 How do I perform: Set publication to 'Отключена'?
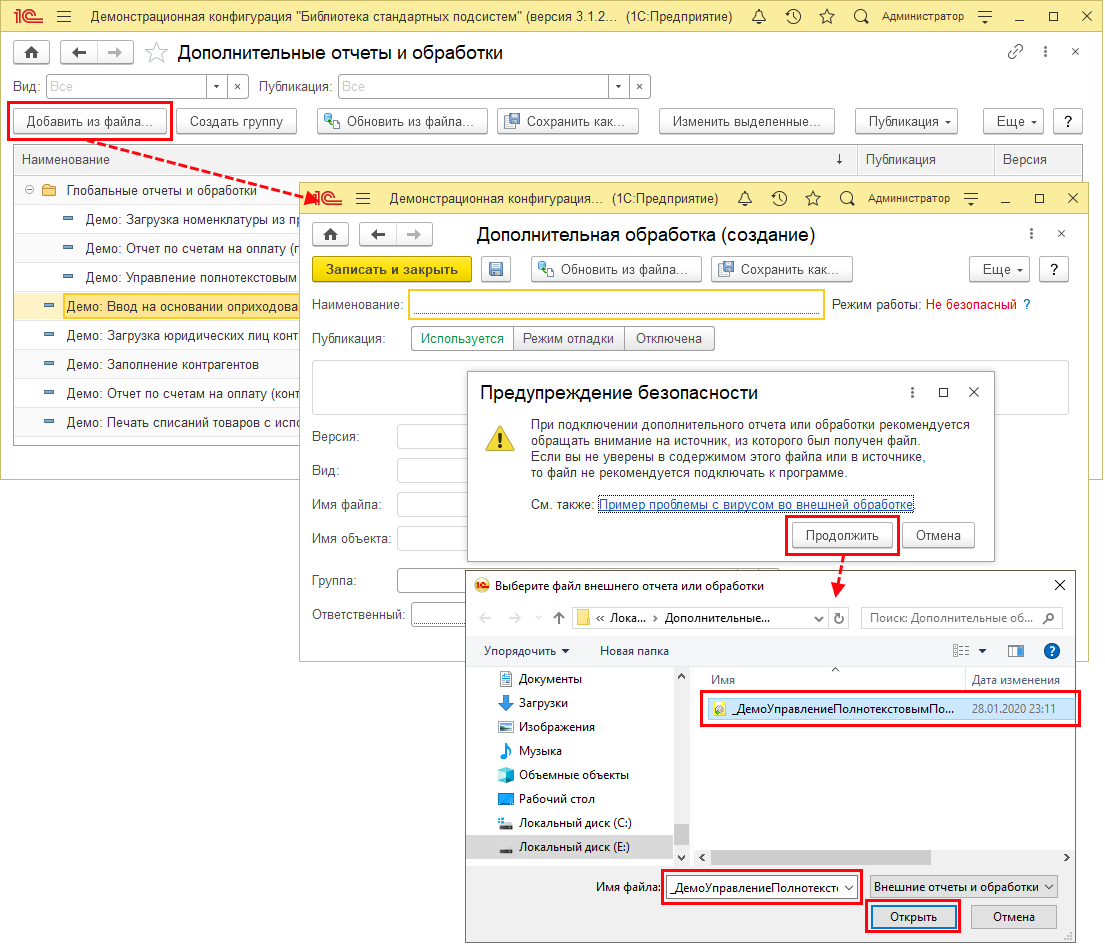coord(669,339)
